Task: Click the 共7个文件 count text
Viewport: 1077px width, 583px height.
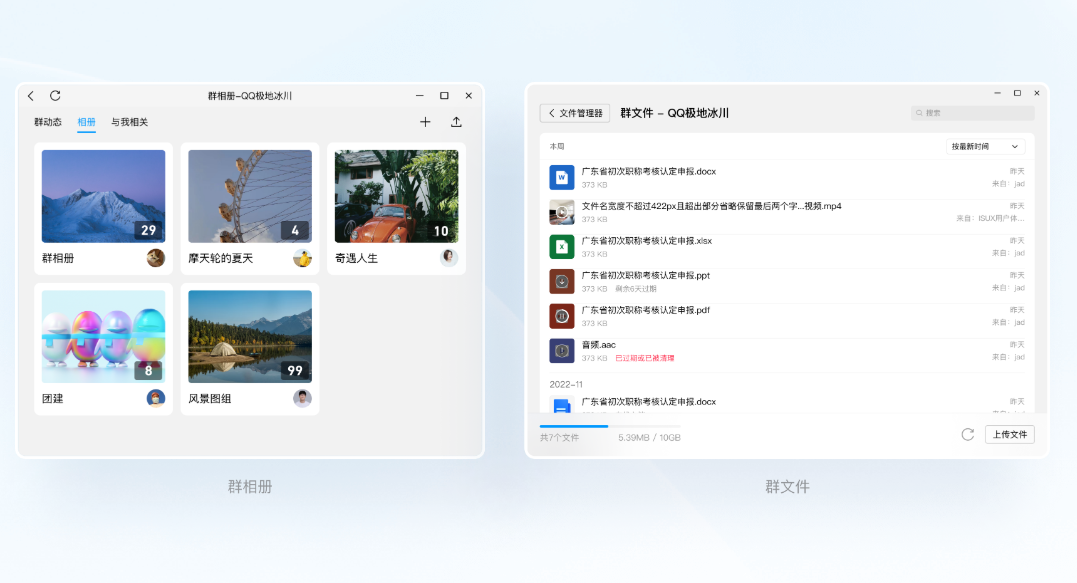Action: [x=559, y=437]
